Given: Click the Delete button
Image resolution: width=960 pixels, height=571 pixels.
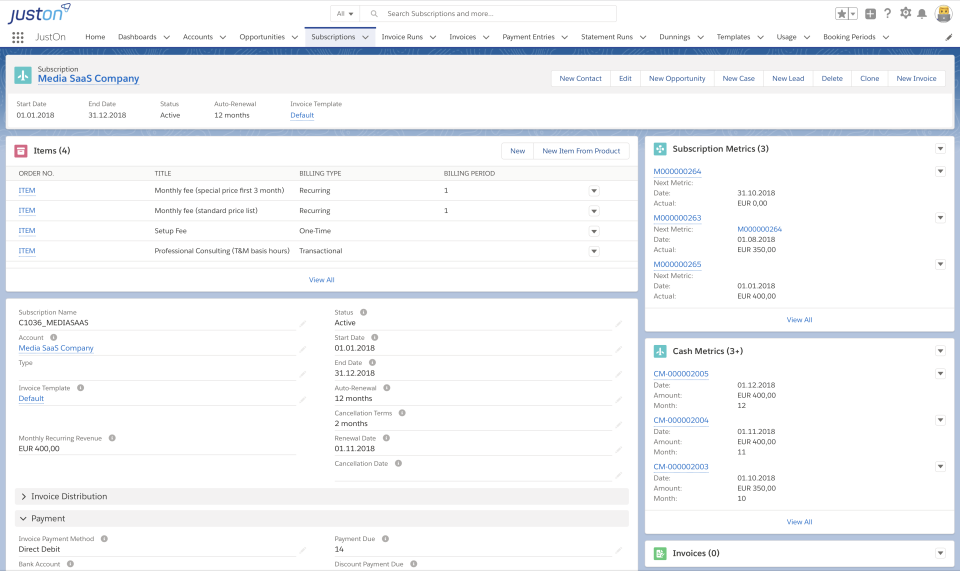Looking at the screenshot, I should coord(831,78).
